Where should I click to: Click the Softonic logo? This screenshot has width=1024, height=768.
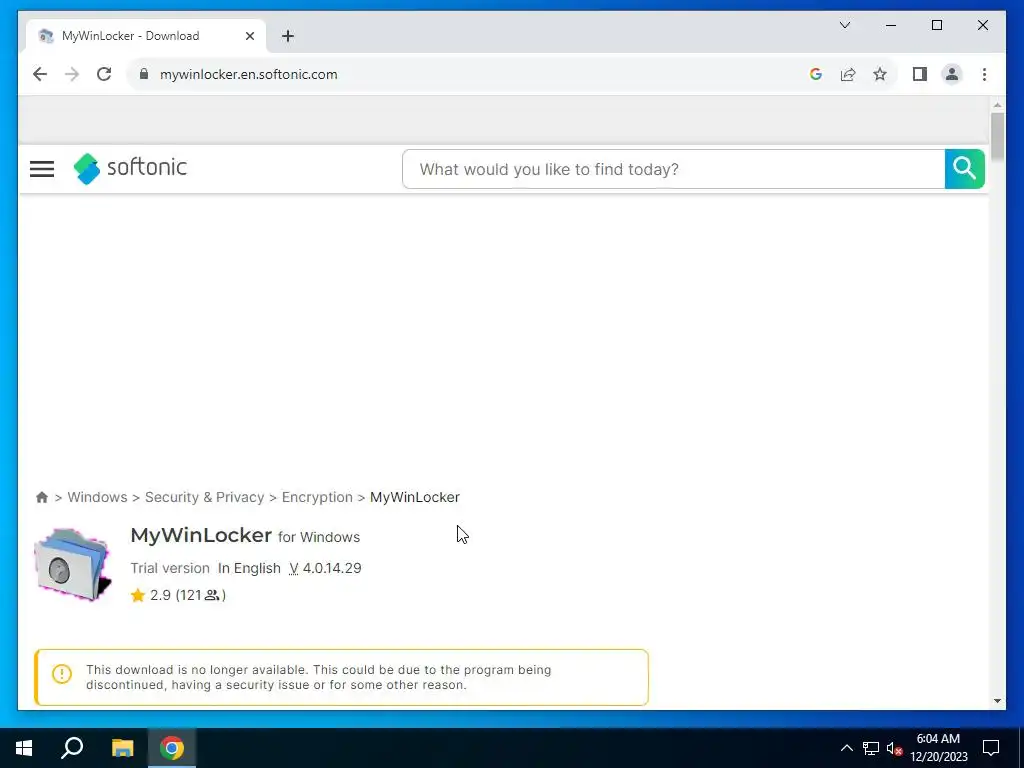(x=130, y=168)
